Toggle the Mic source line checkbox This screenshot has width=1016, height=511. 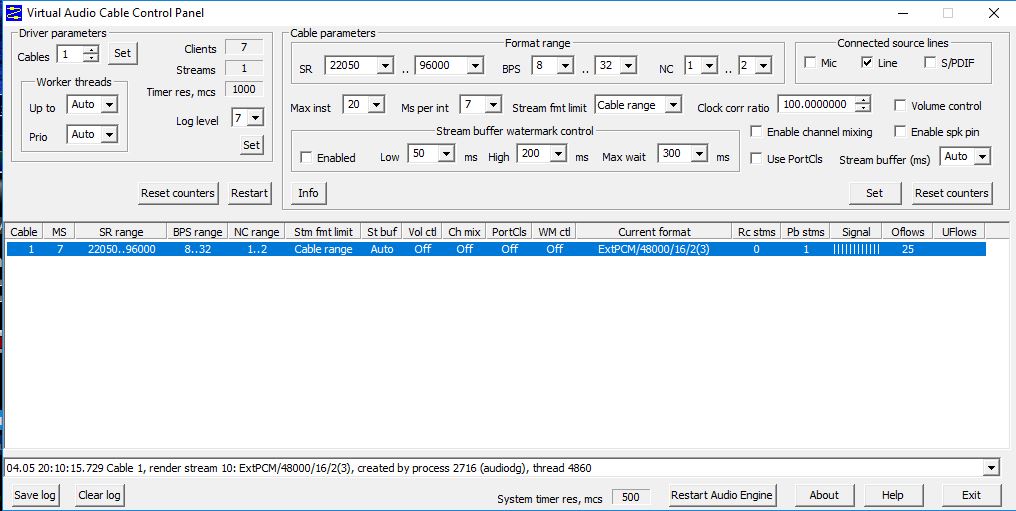click(x=810, y=63)
